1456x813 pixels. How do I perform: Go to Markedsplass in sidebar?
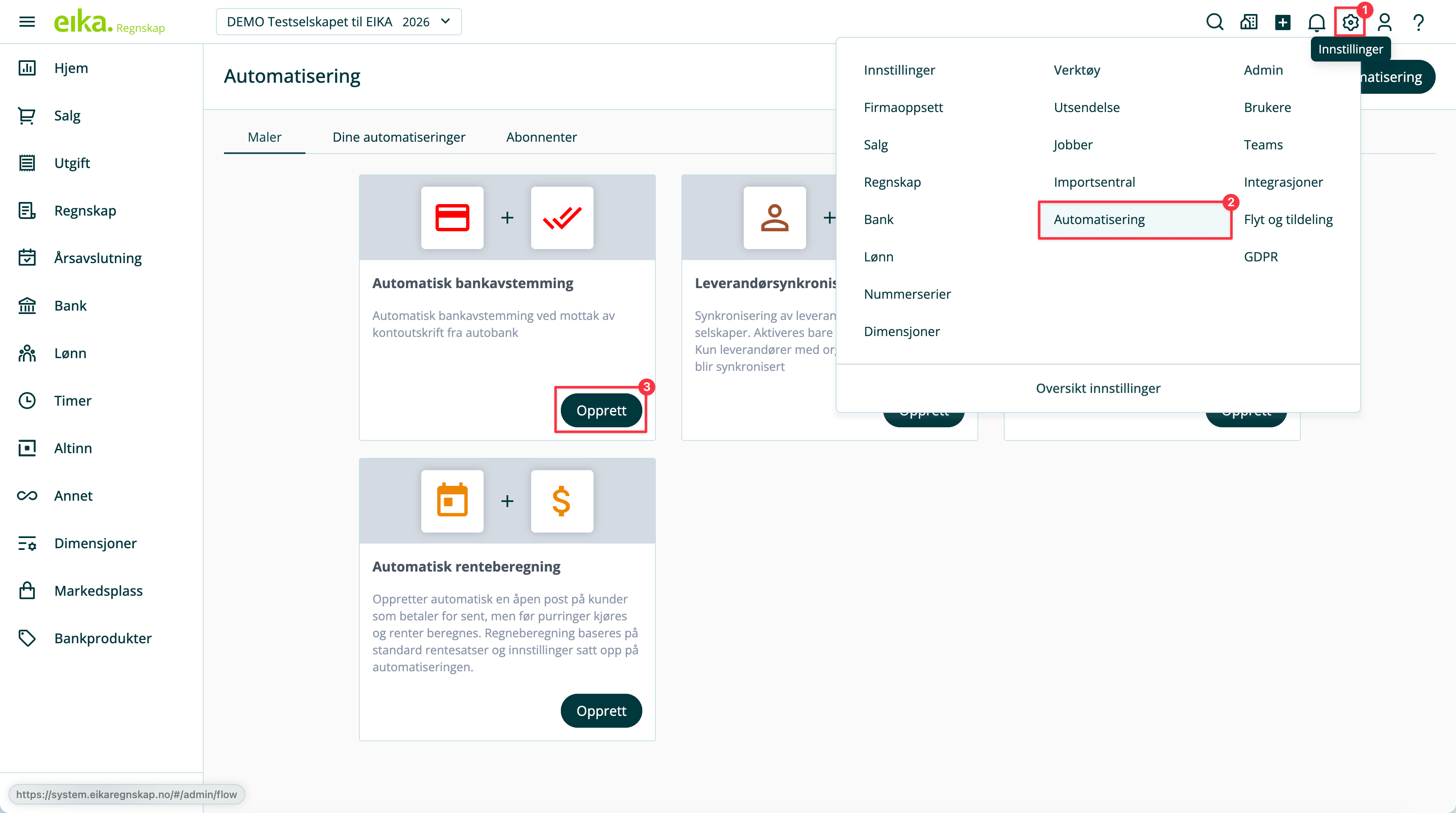[x=98, y=590]
